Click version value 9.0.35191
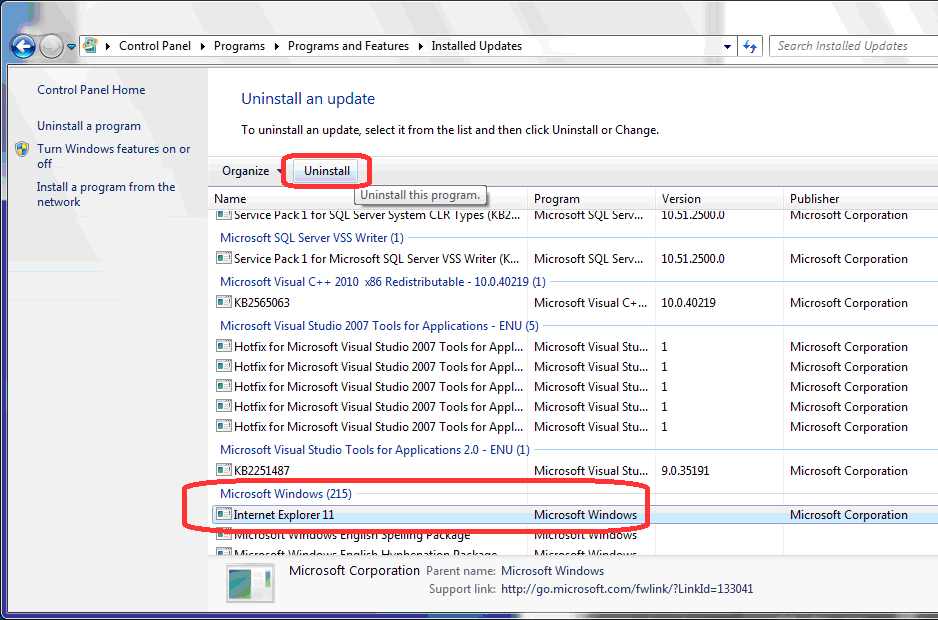This screenshot has height=620, width=938. point(685,471)
